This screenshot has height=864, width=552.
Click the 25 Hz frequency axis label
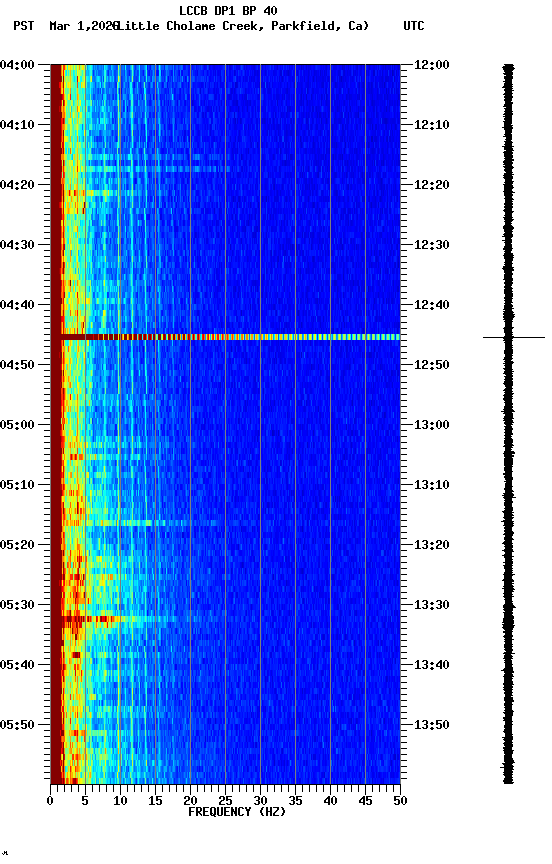225,801
